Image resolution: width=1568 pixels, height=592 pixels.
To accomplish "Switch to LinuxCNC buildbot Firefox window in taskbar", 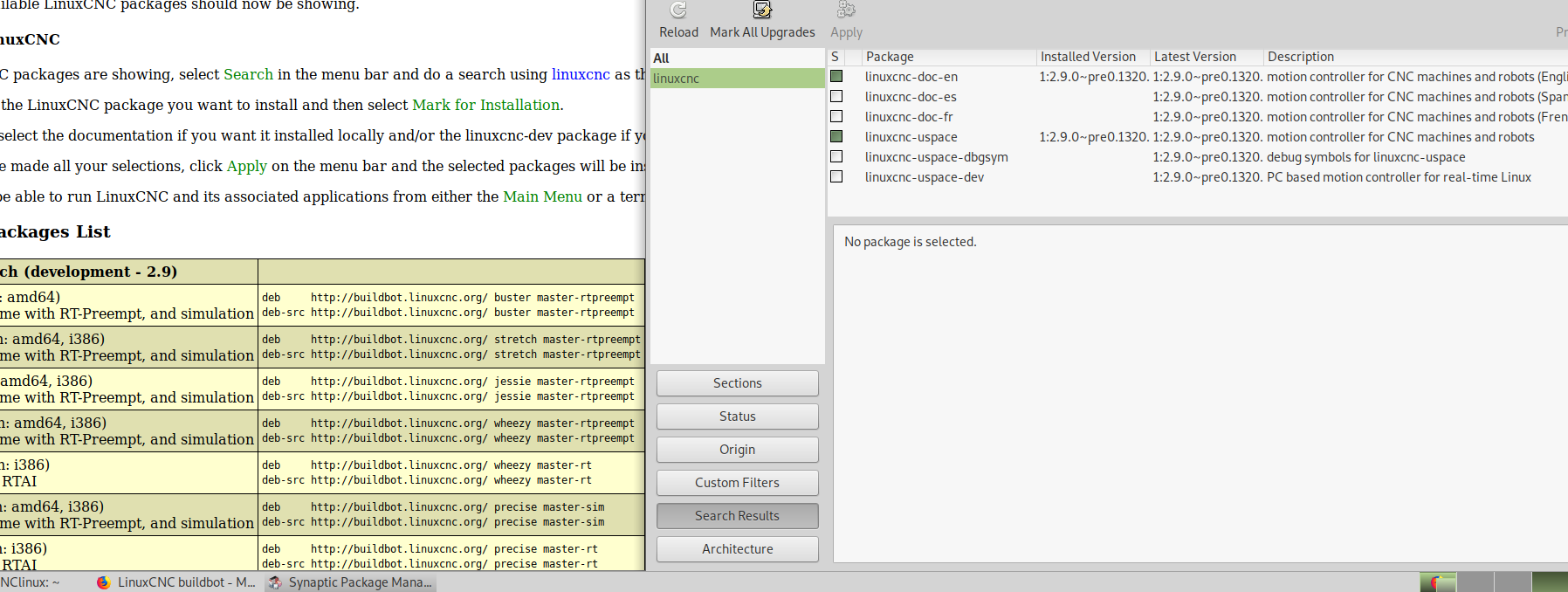I will tap(175, 582).
